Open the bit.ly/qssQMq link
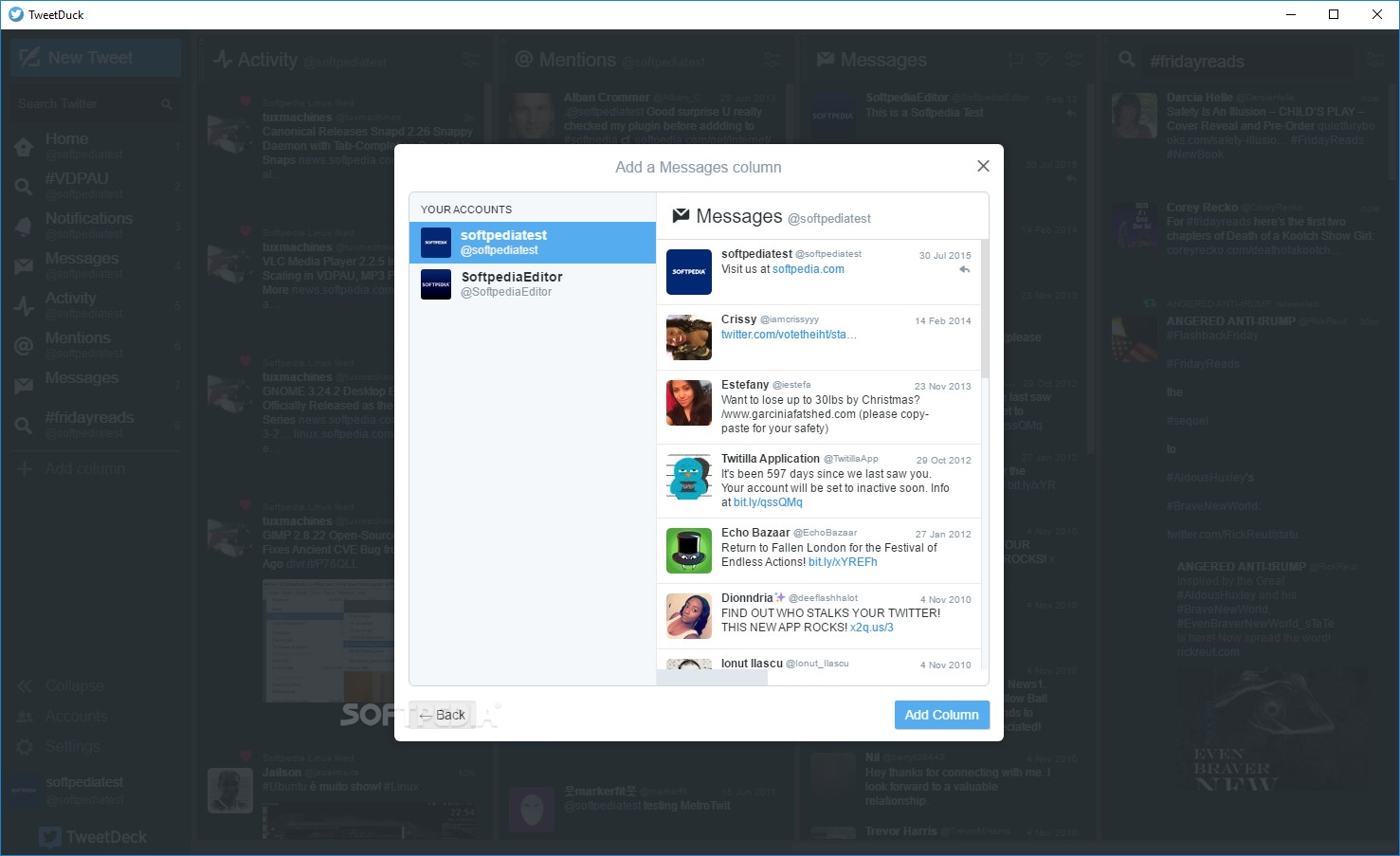The image size is (1400, 856). (768, 502)
